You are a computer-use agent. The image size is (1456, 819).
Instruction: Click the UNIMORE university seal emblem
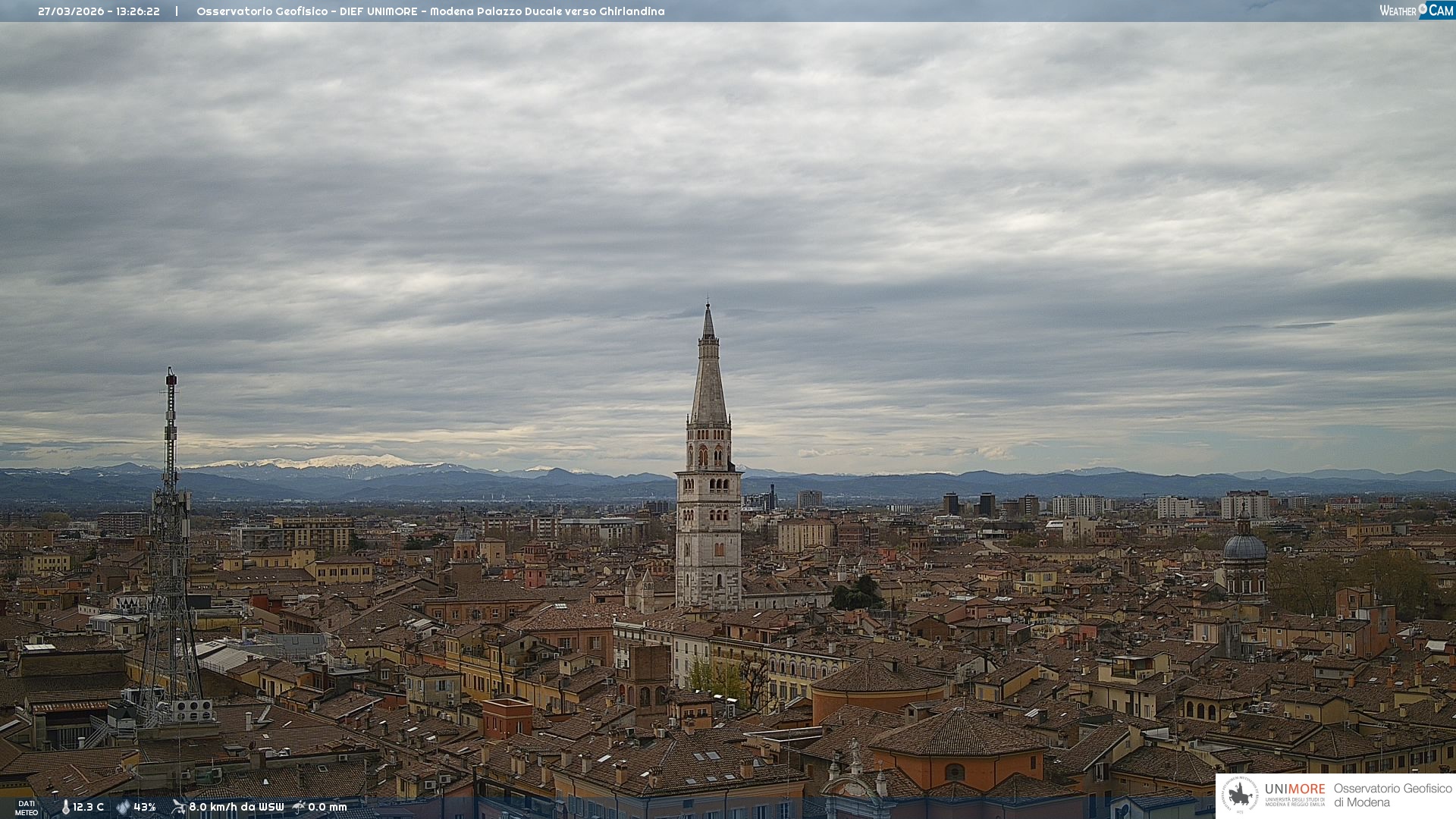1241,795
